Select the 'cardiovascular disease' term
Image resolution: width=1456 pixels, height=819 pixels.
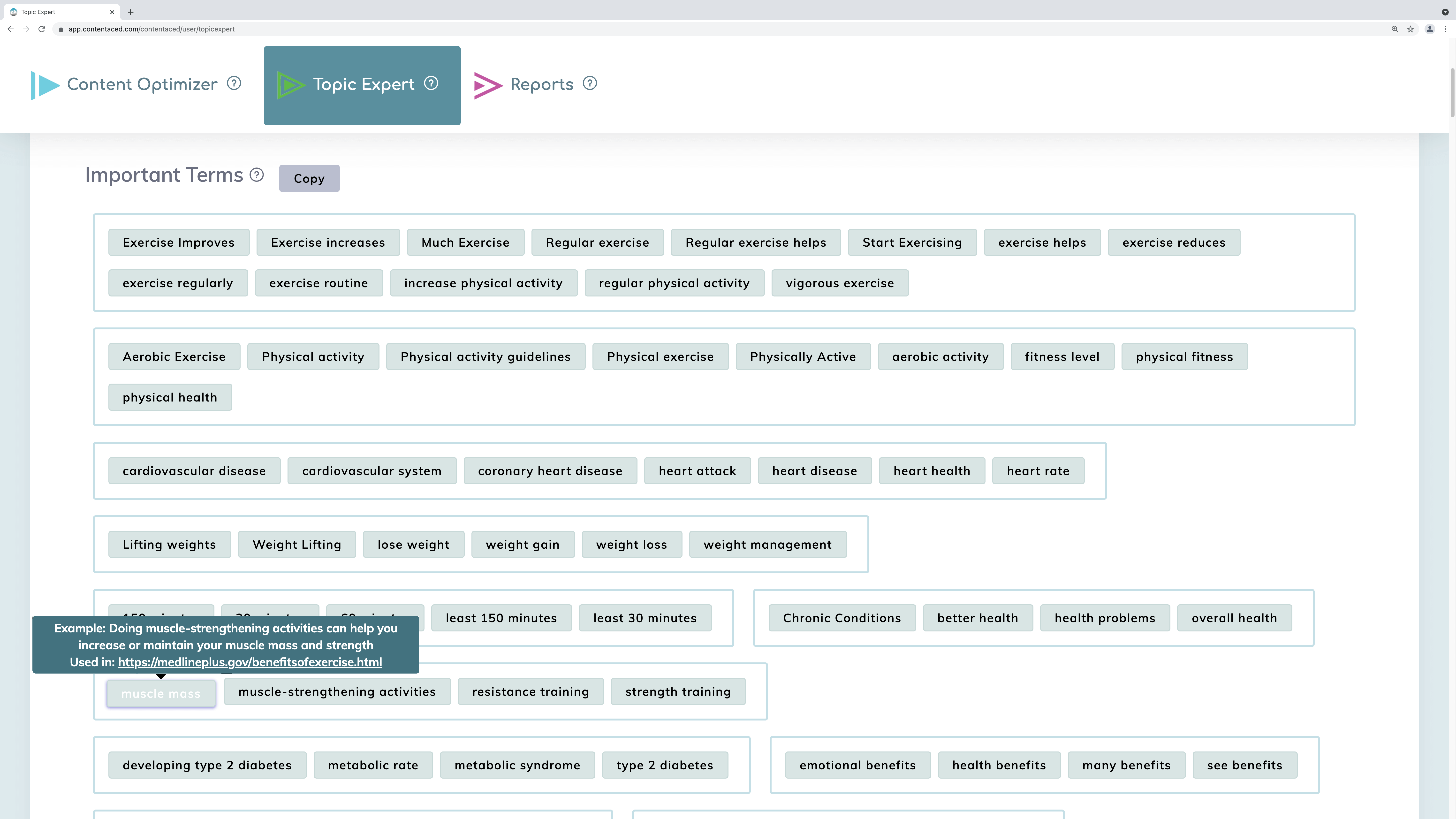[x=194, y=471]
